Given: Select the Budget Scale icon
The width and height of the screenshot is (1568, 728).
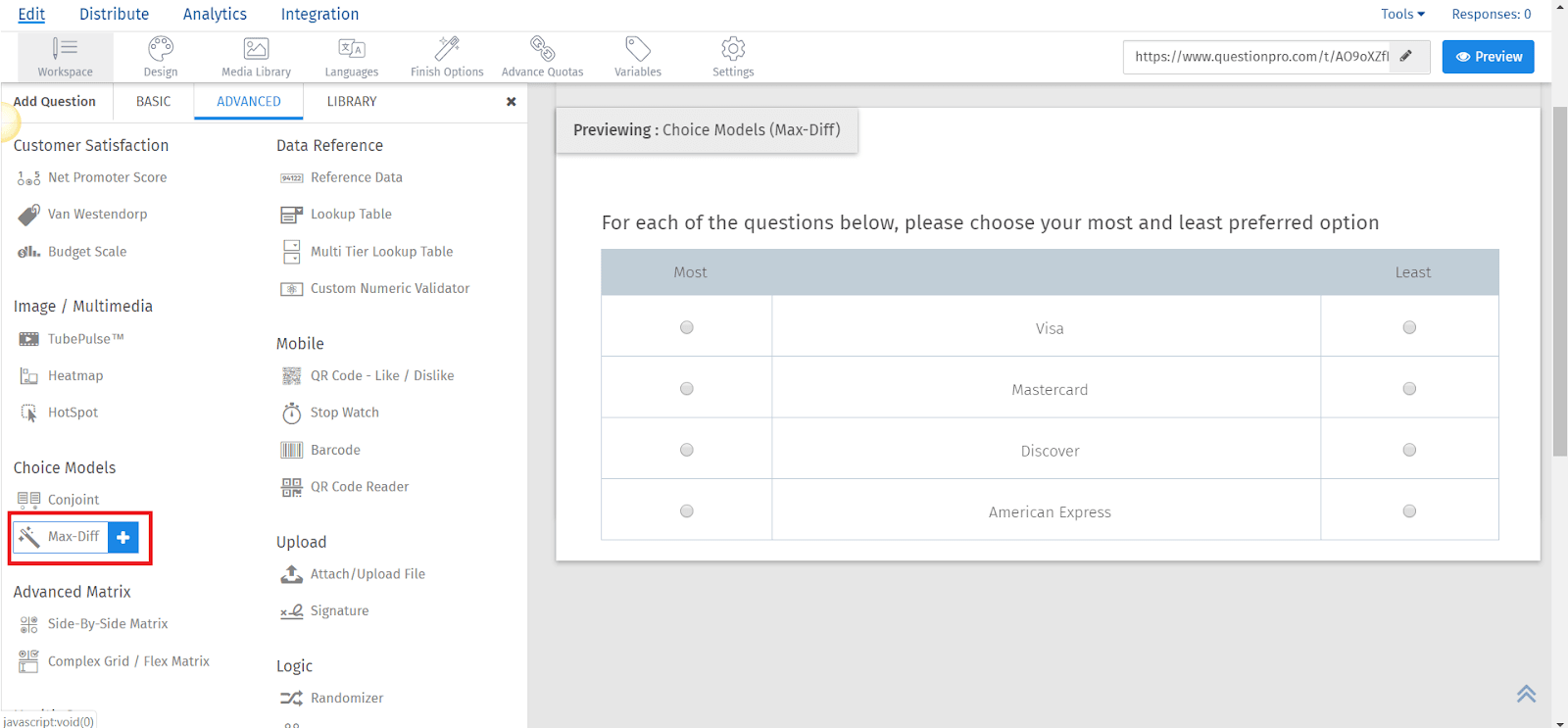Looking at the screenshot, I should tap(28, 252).
